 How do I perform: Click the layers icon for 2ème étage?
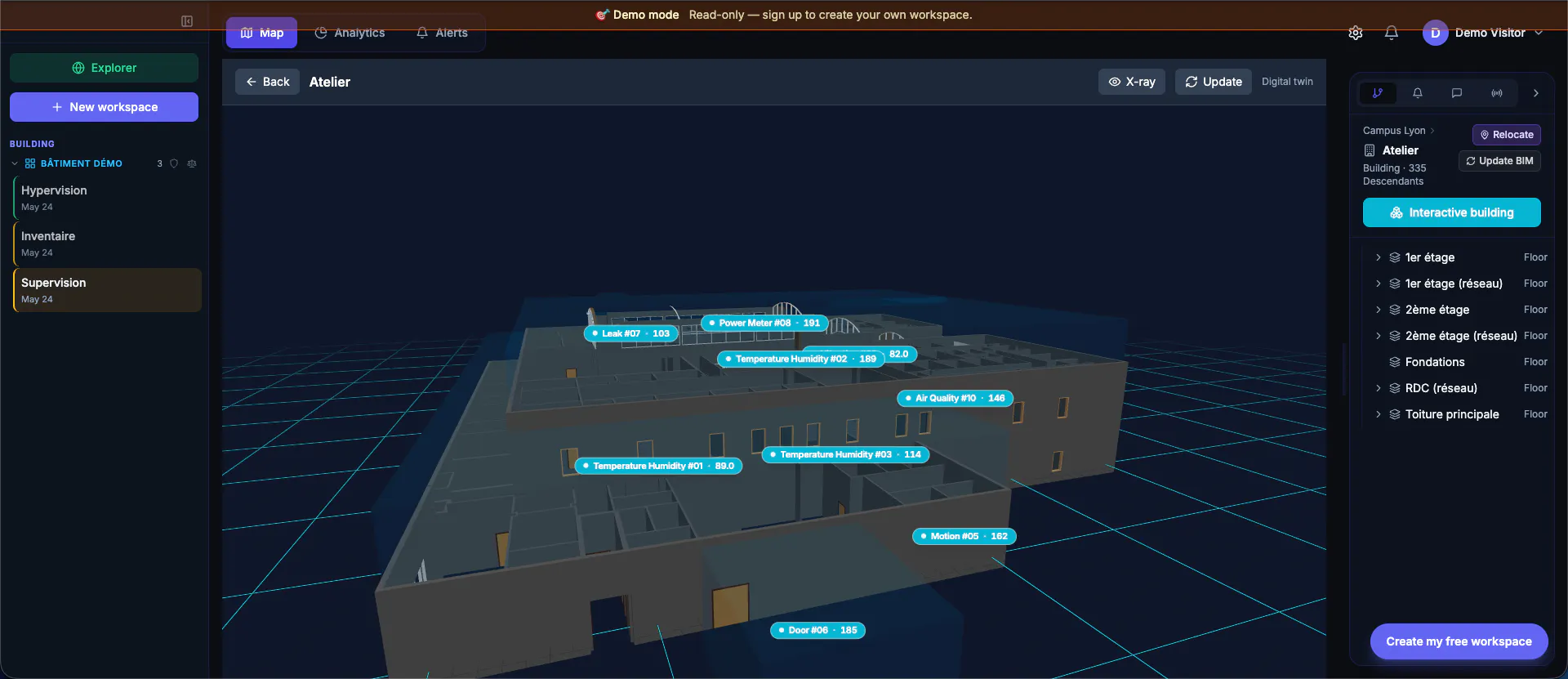click(1395, 310)
